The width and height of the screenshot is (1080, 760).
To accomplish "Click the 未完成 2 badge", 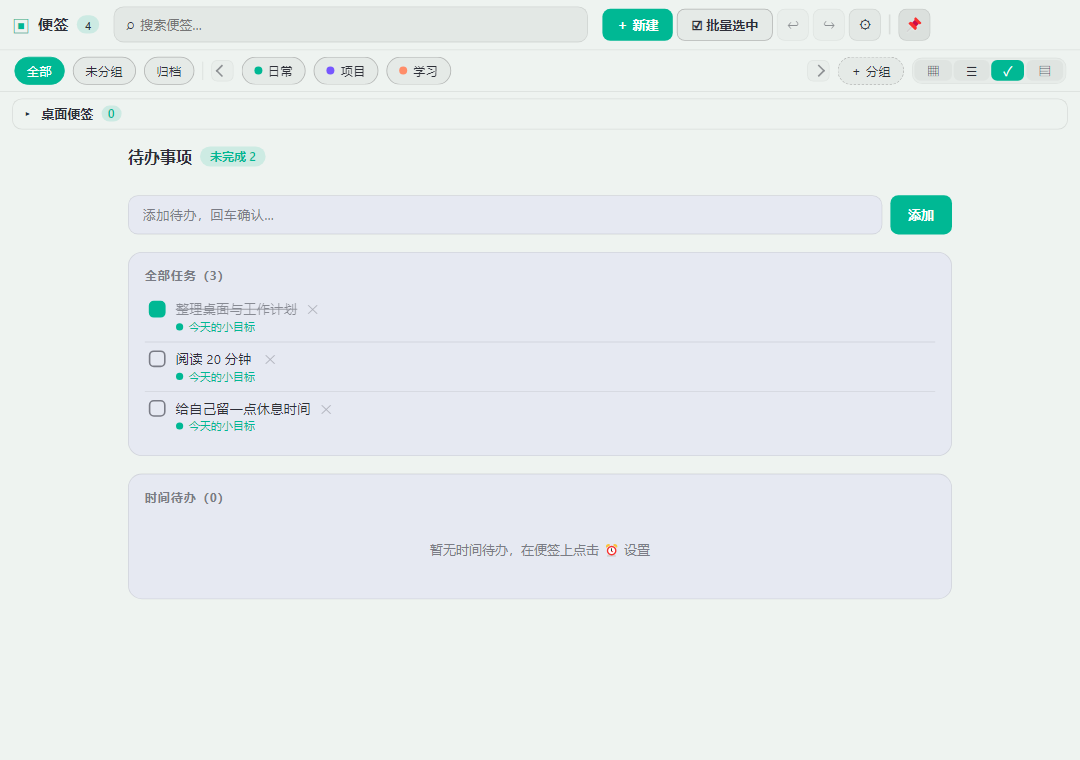I will pos(233,157).
